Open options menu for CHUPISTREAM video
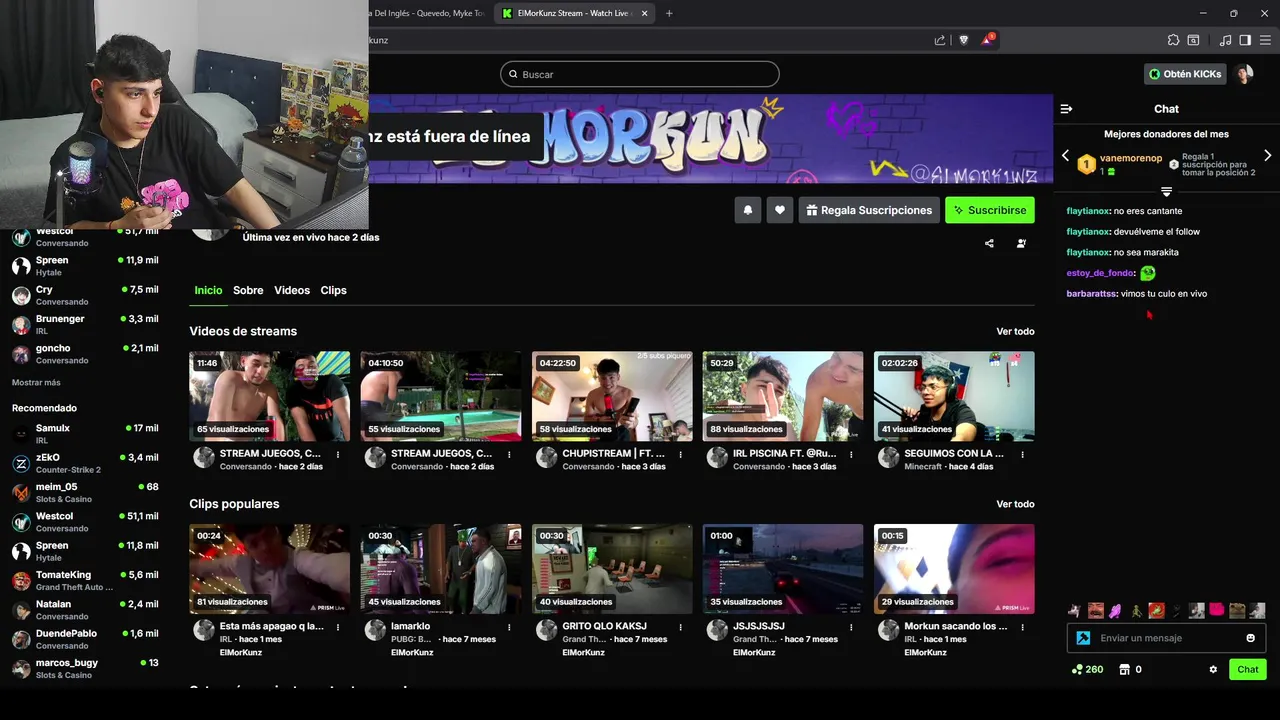This screenshot has height=720, width=1280. coord(680,454)
